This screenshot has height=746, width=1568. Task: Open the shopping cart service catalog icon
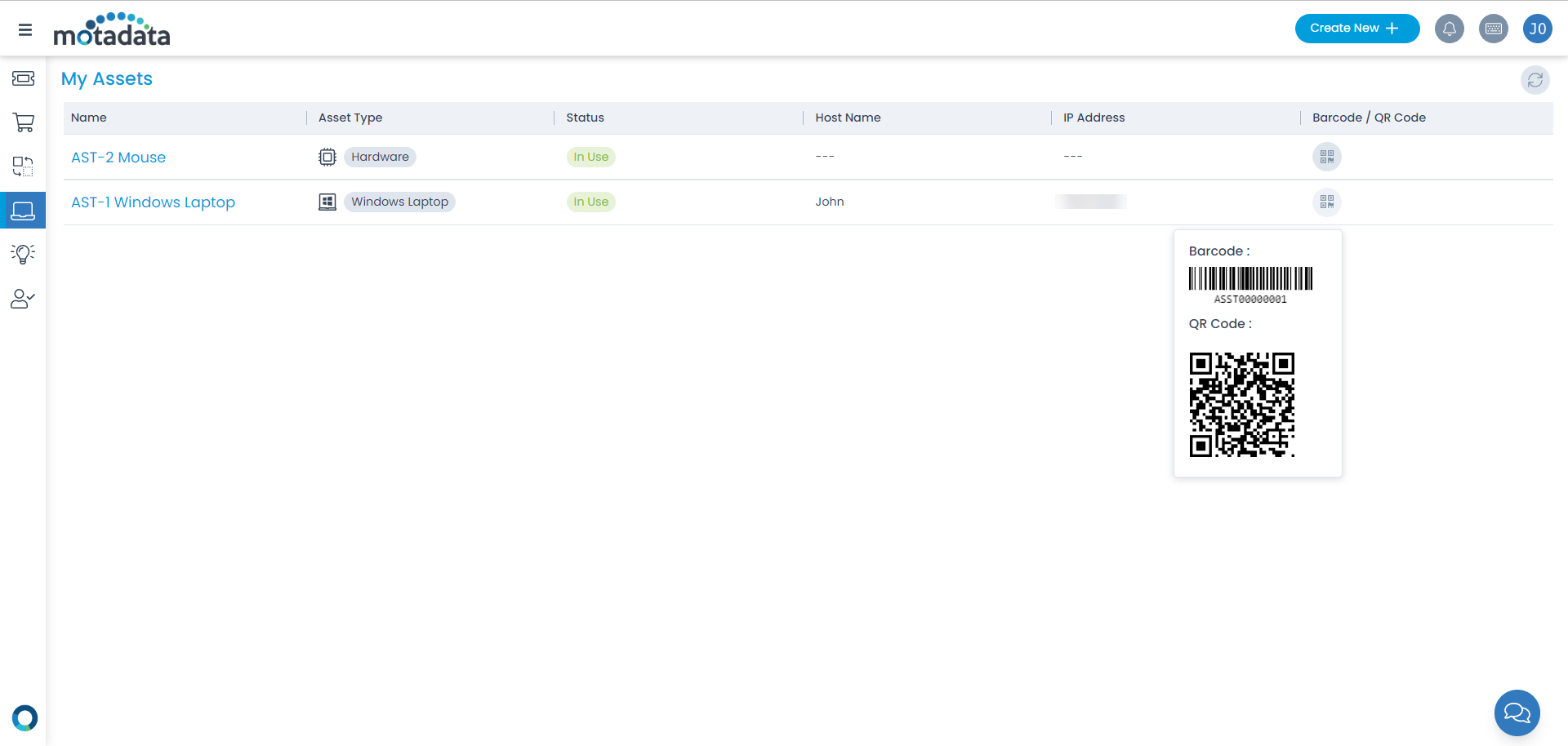pos(23,122)
